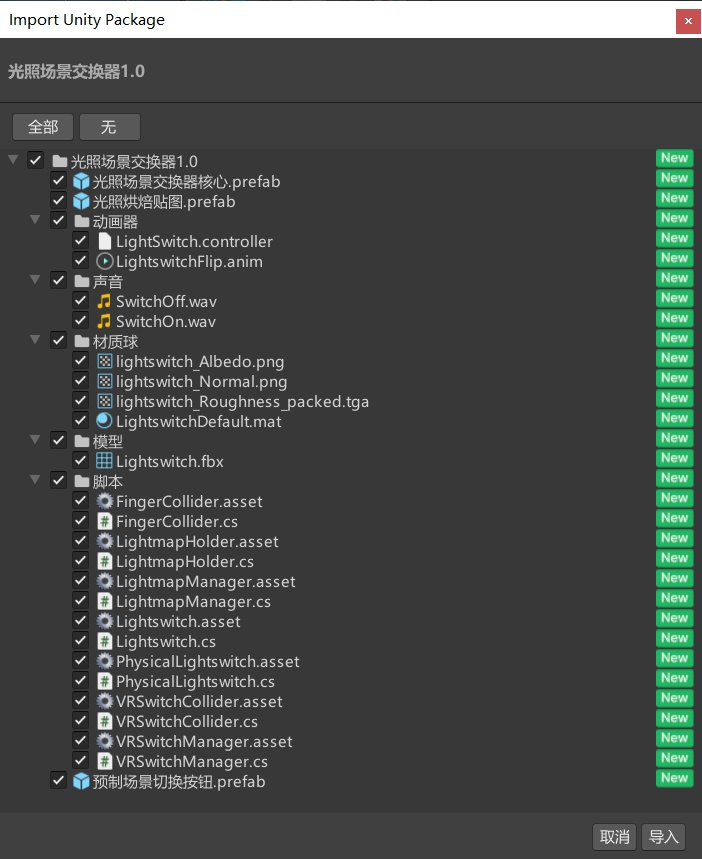Image resolution: width=702 pixels, height=859 pixels.
Task: Click the folder icon of 模型
Action: click(82, 441)
